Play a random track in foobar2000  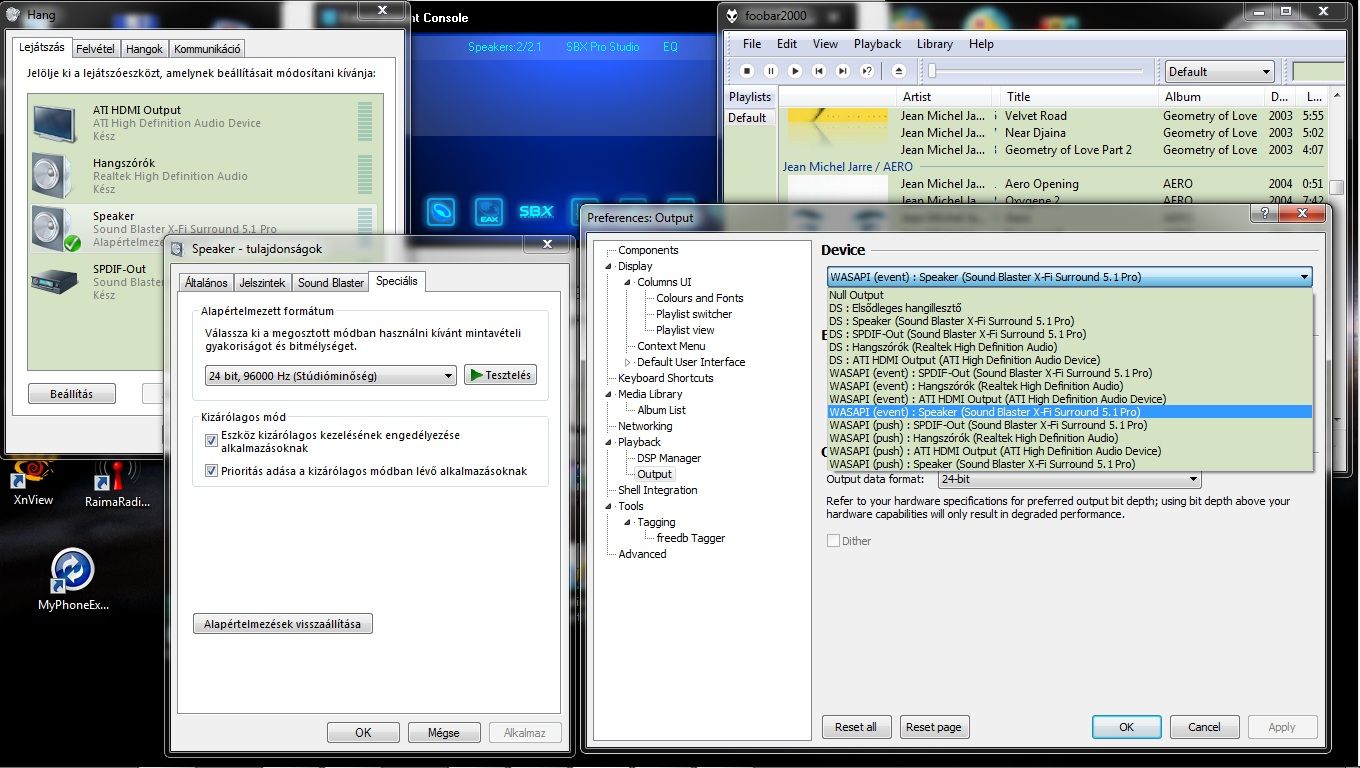click(867, 71)
